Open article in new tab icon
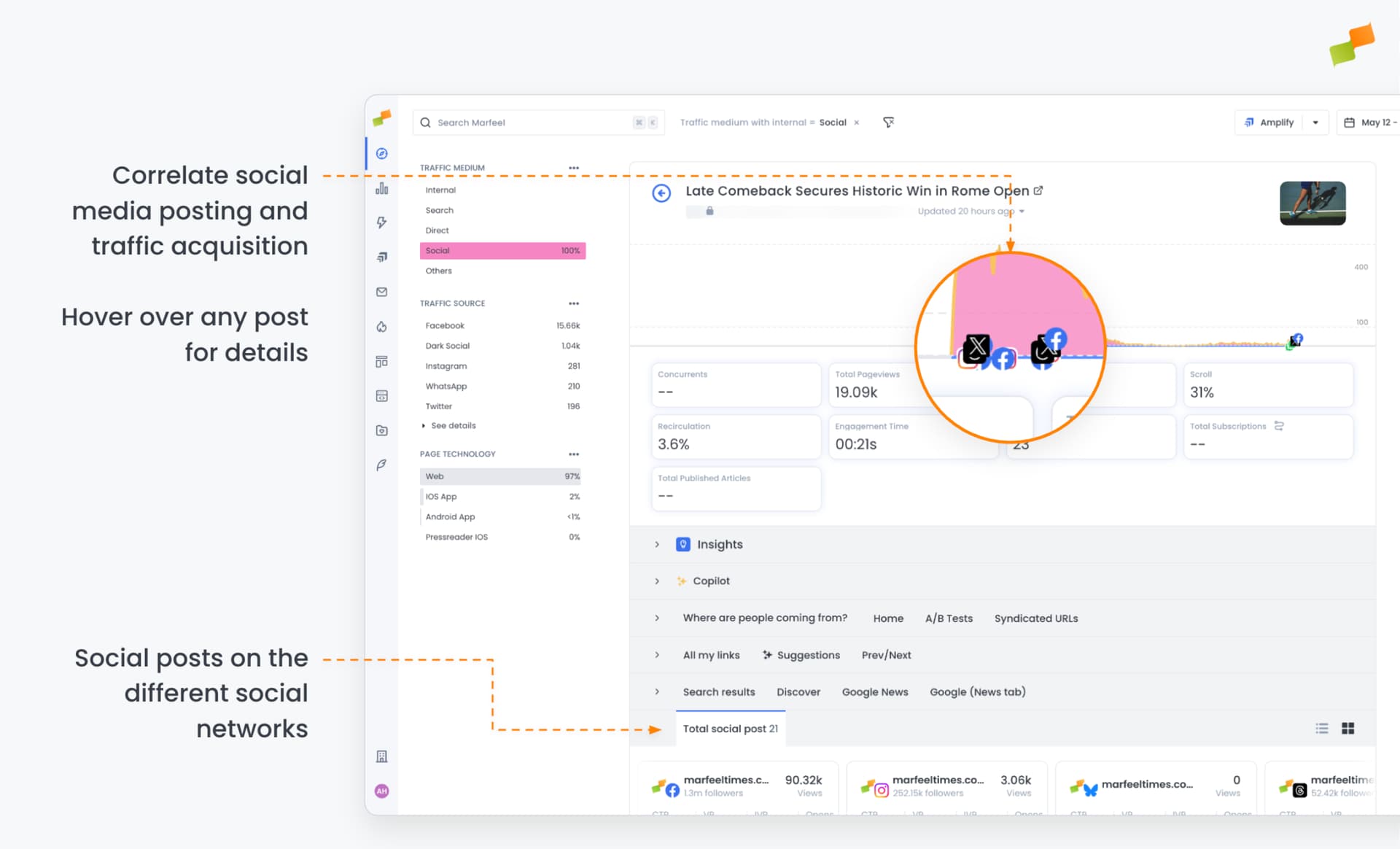The width and height of the screenshot is (1400, 849). (1038, 190)
